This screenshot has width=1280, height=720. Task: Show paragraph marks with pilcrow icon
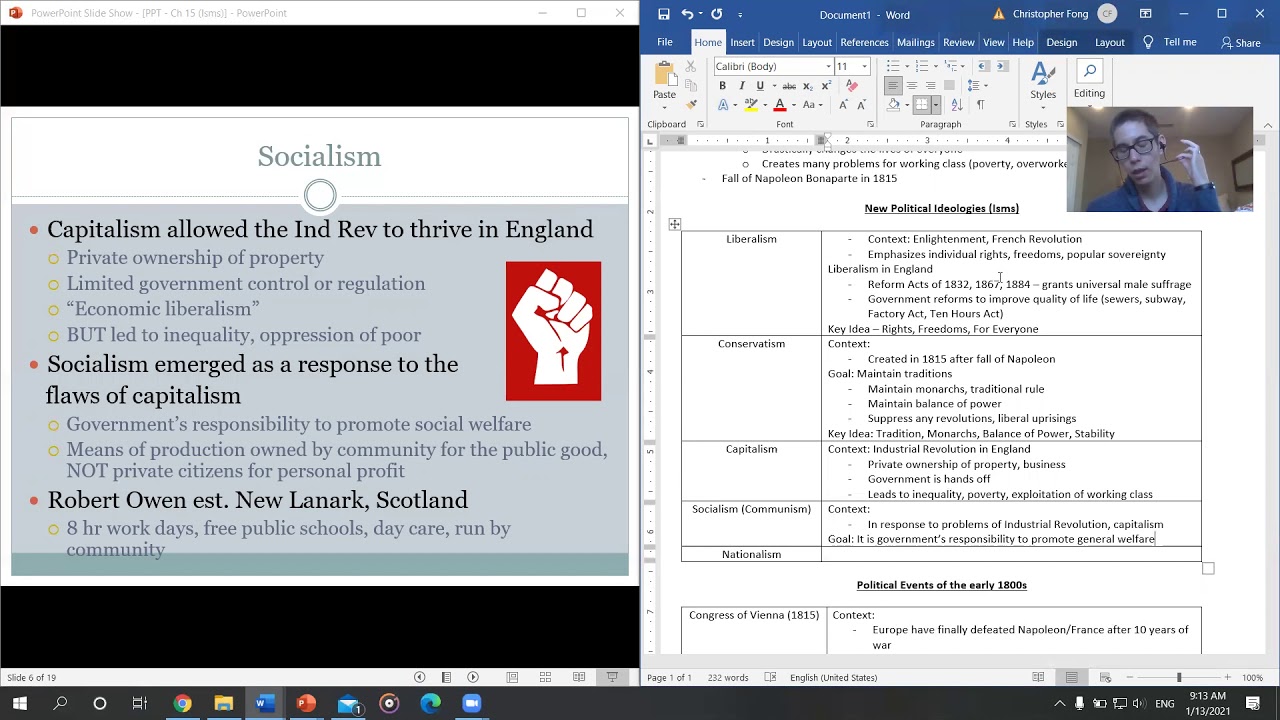pos(980,104)
